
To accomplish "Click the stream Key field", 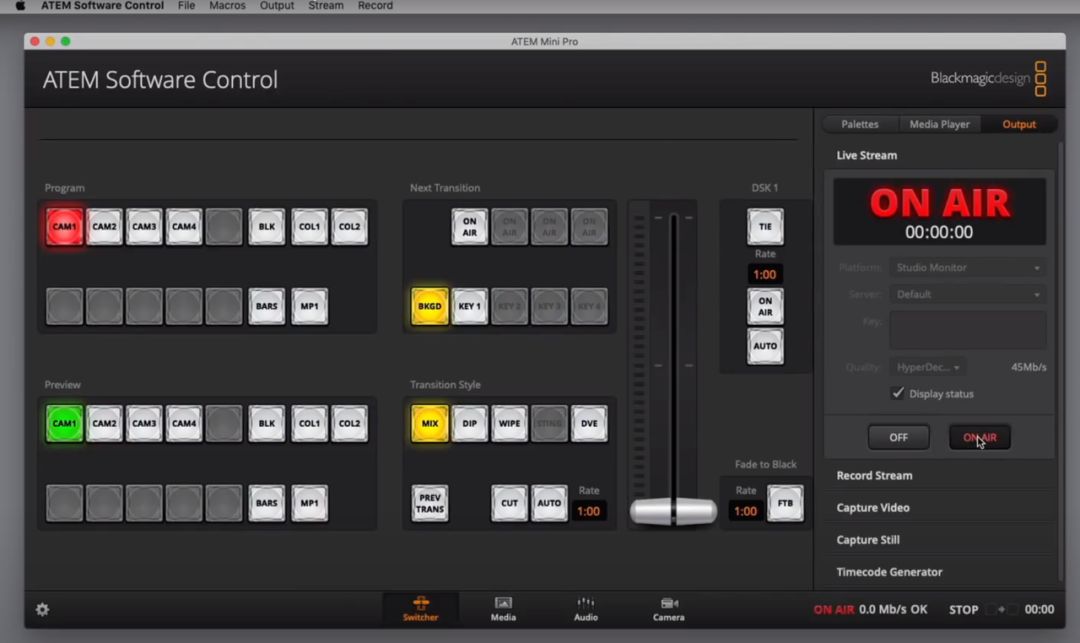I will point(968,330).
